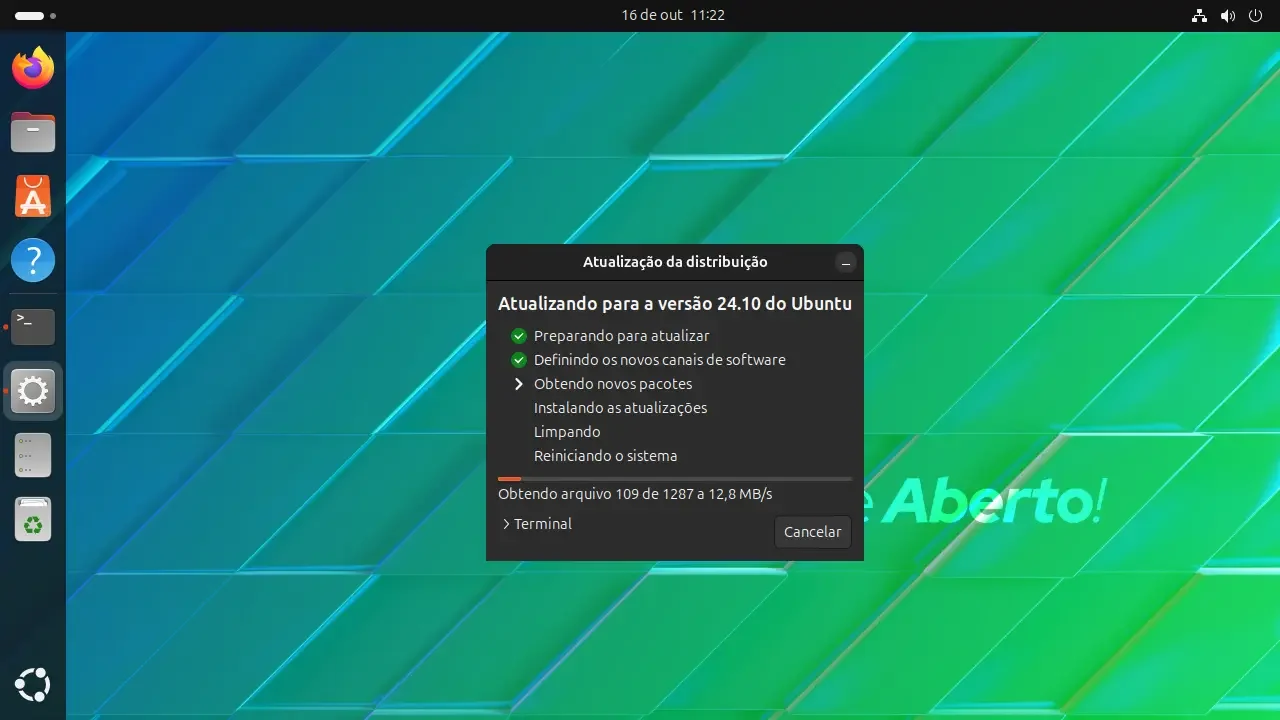Click the Cancelar button

click(813, 532)
